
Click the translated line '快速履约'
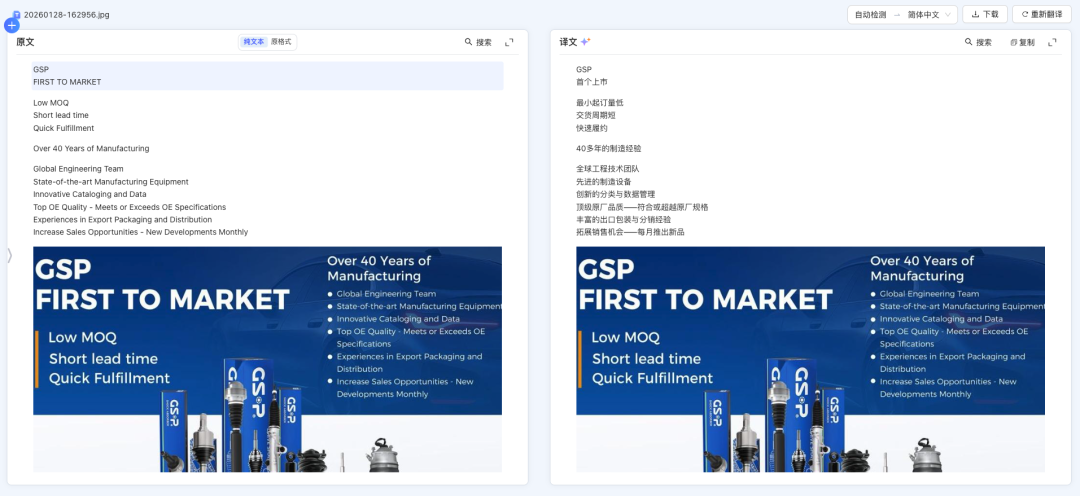coord(592,128)
